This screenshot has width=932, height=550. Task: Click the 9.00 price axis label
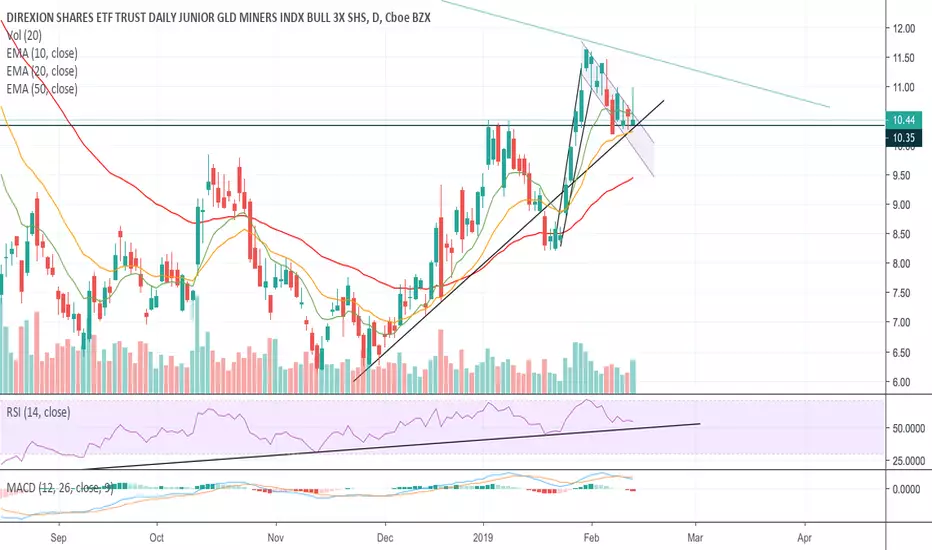coord(903,205)
